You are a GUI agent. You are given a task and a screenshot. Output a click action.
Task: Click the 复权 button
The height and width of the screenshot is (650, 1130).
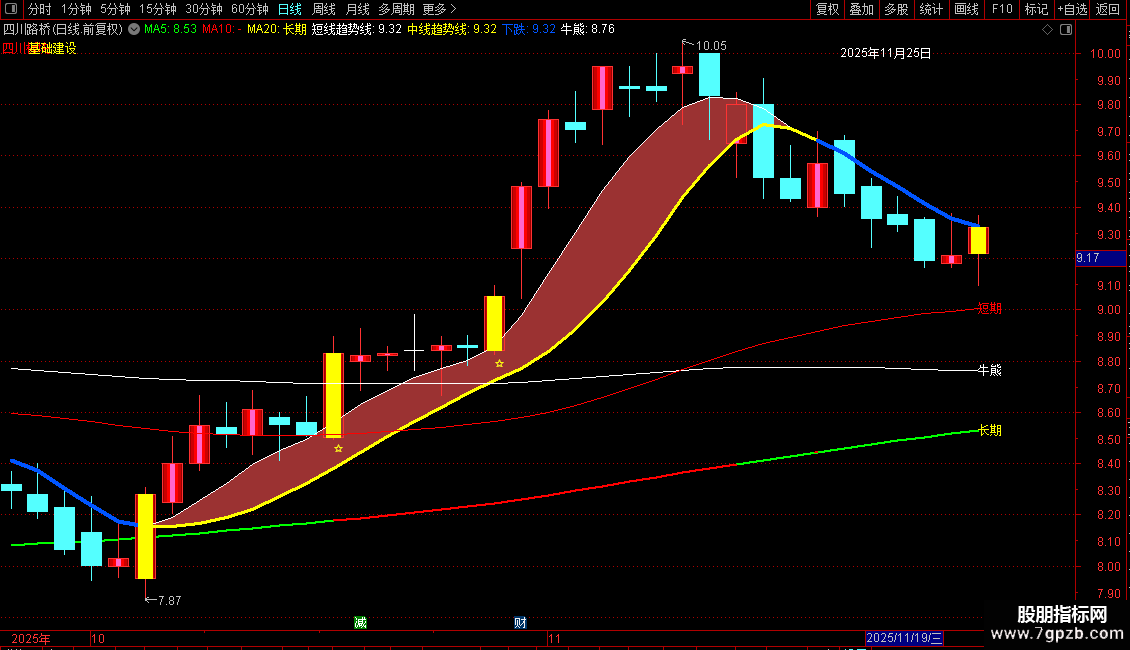coord(827,9)
